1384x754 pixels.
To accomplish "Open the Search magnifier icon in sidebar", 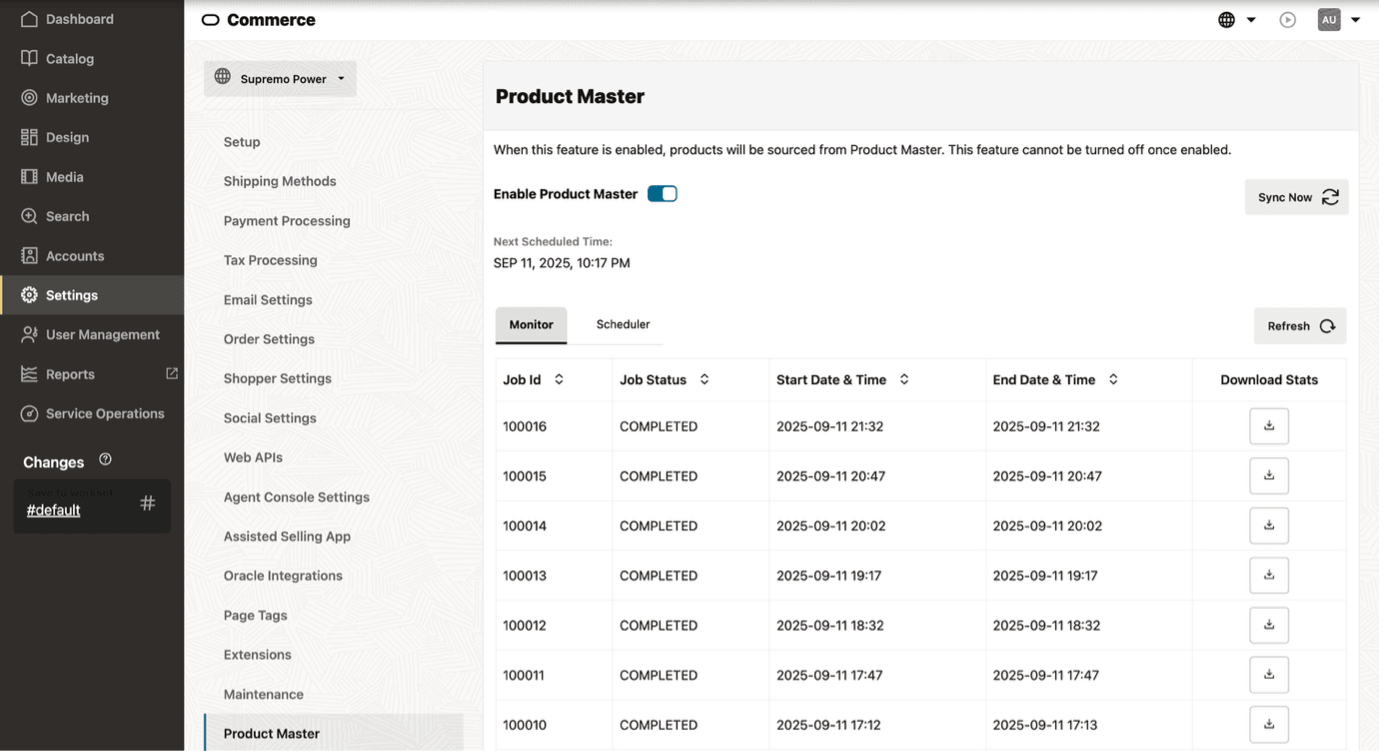I will 30,216.
